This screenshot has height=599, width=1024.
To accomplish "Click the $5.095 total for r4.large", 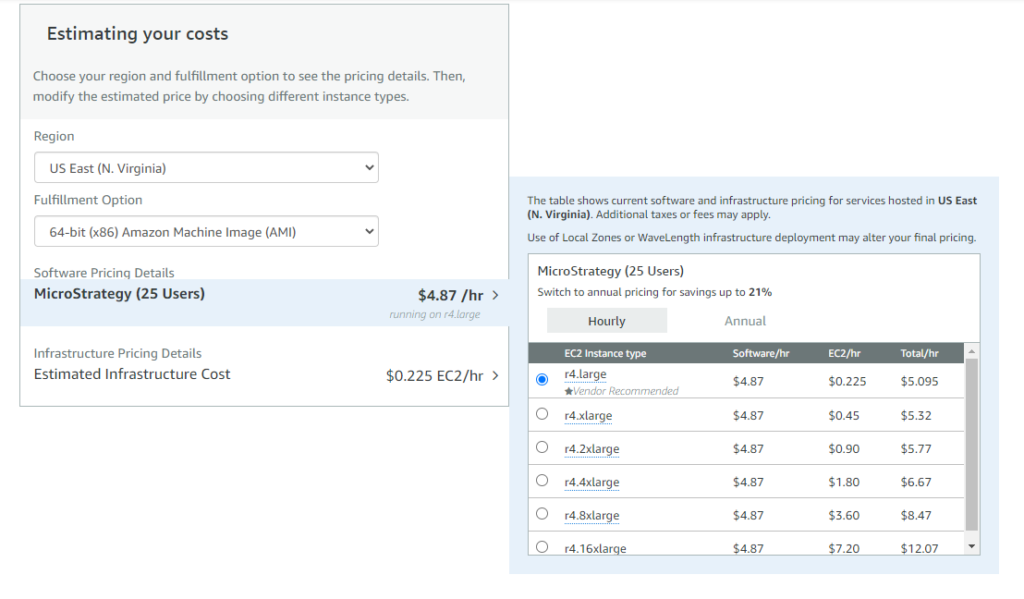I will 920,381.
